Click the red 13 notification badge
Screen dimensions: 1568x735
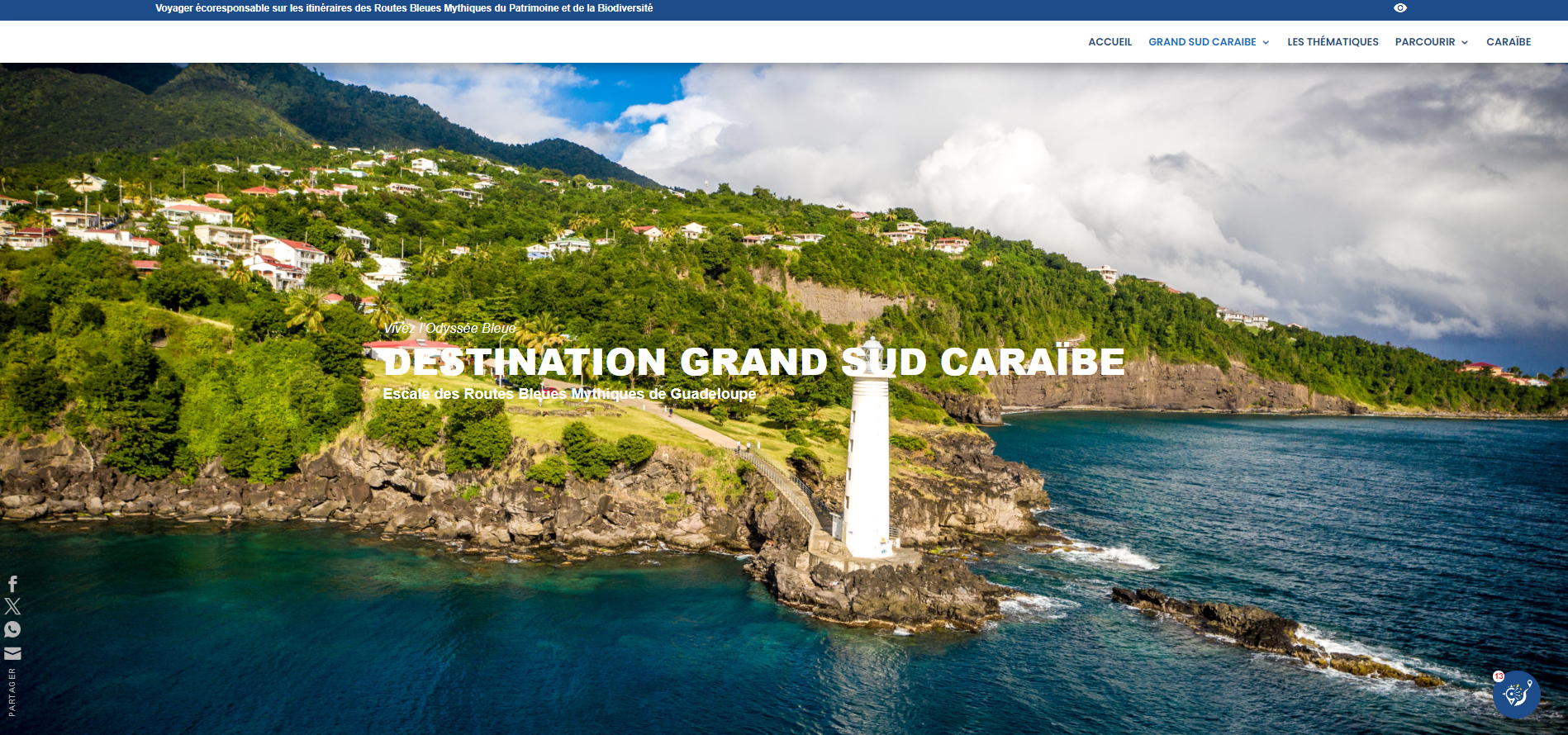click(x=1499, y=676)
